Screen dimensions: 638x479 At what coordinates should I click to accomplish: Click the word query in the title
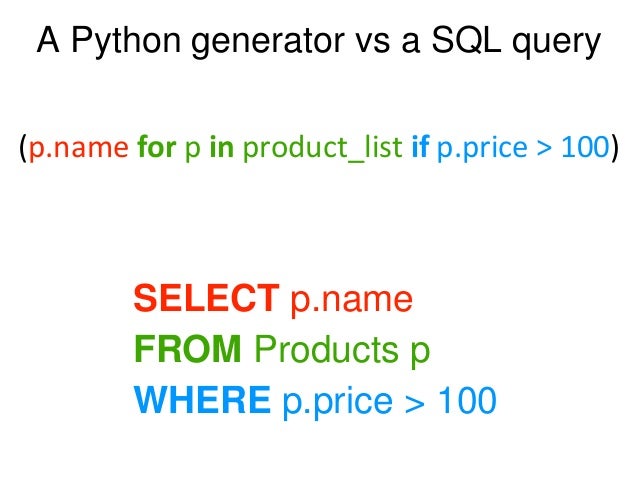564,44
